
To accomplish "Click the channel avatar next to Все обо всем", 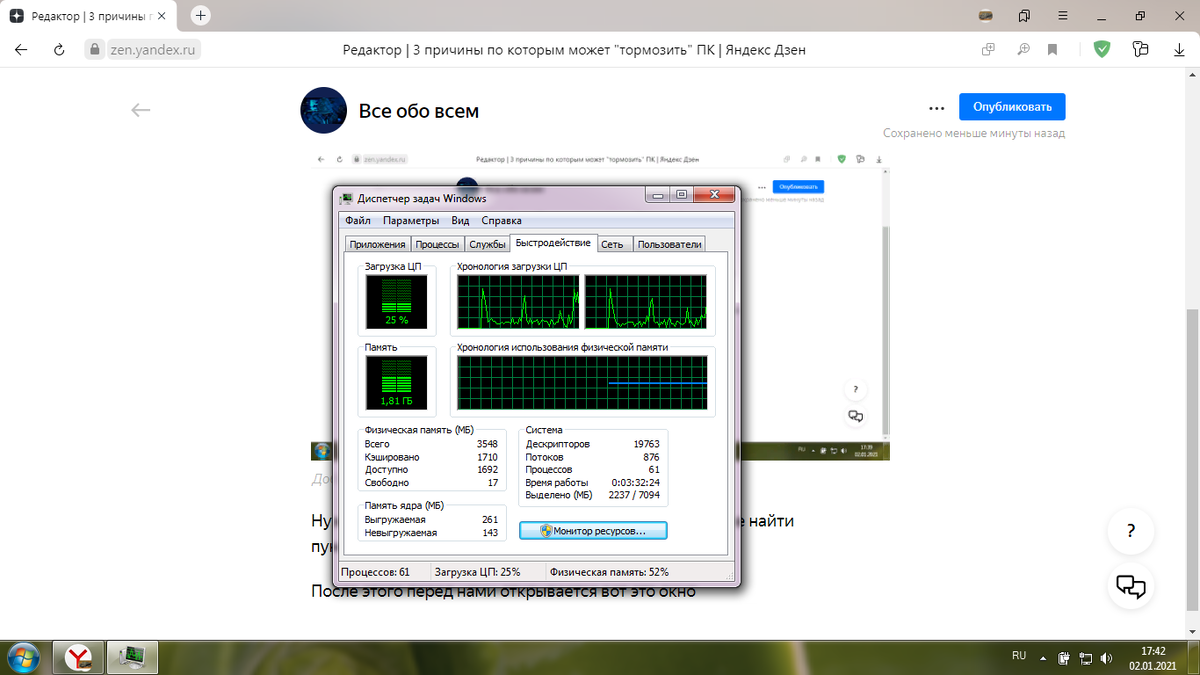I will point(324,110).
